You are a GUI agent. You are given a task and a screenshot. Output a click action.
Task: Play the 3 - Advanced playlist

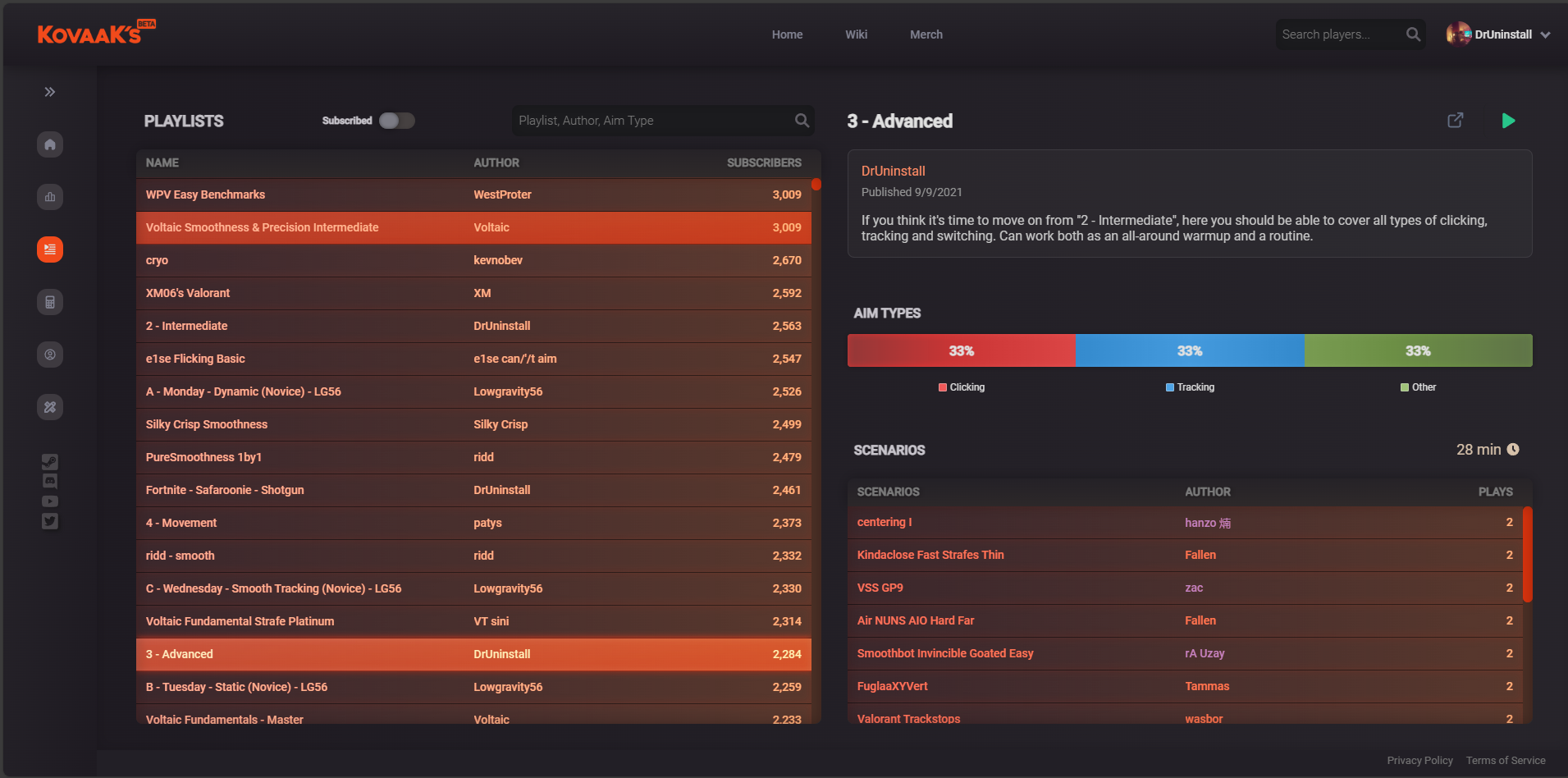coord(1508,121)
